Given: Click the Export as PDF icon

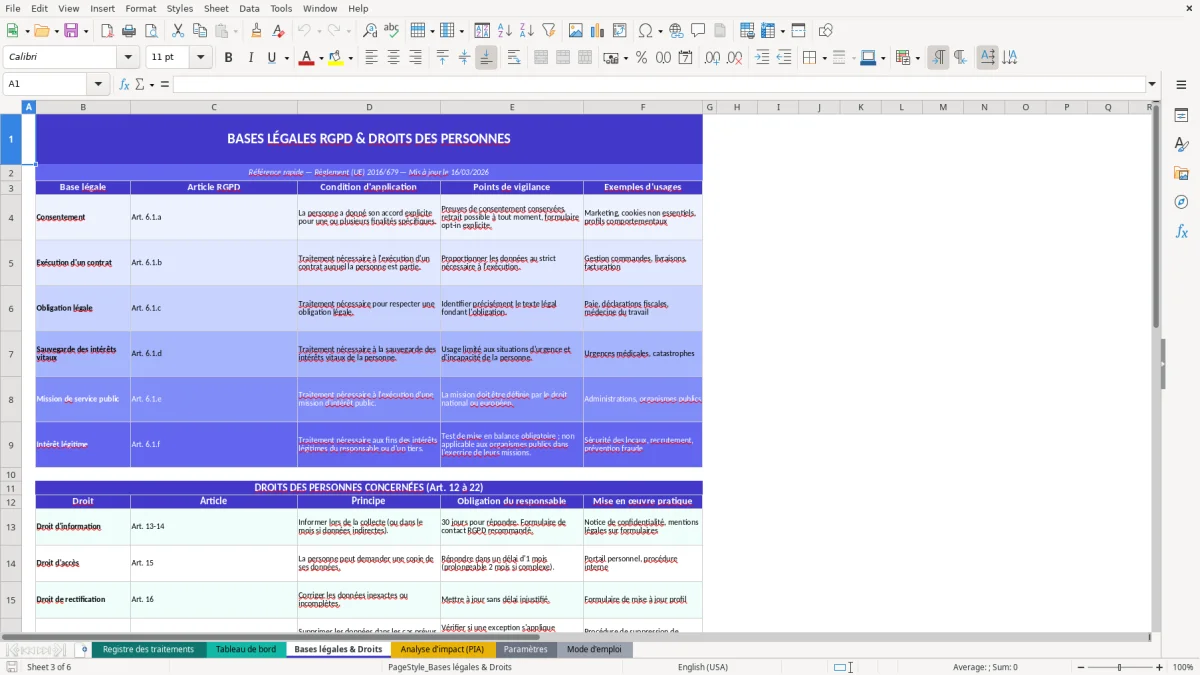Looking at the screenshot, I should tap(107, 31).
